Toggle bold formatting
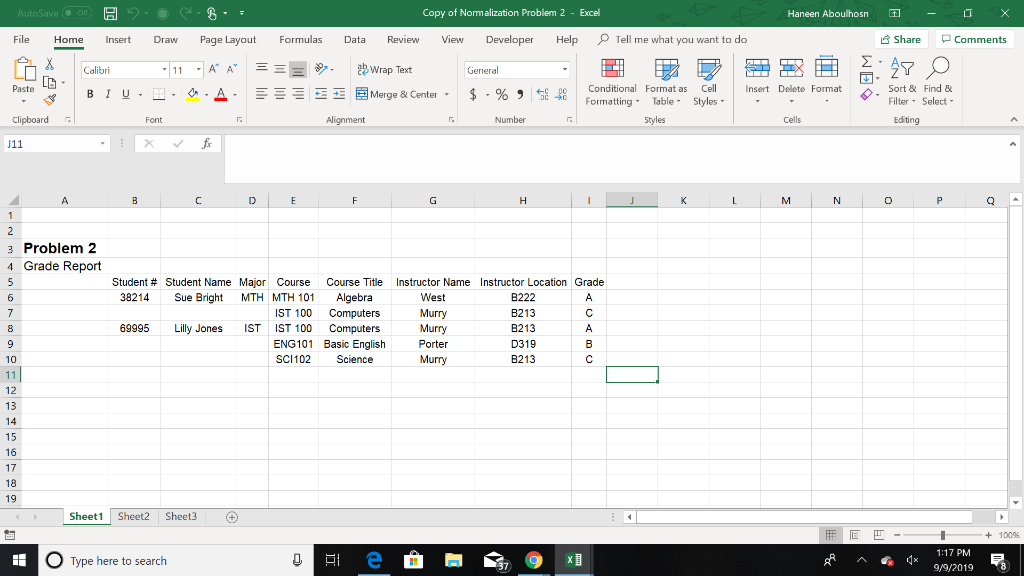Viewport: 1024px width, 576px height. coord(92,92)
